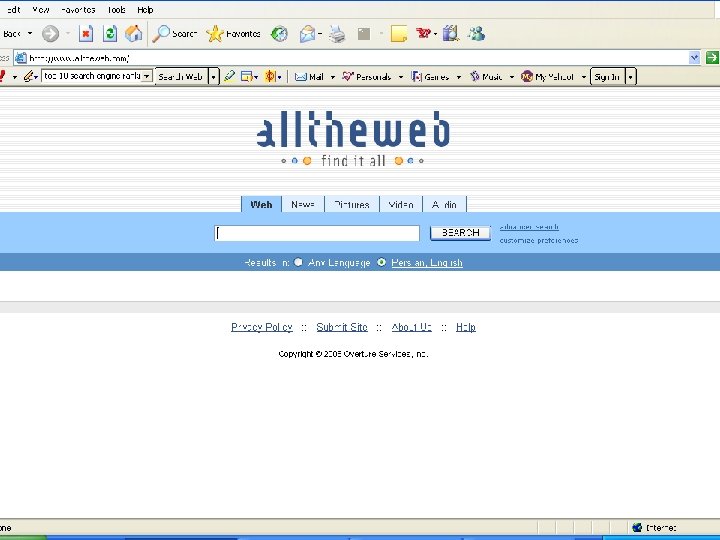
Task: Open the Sign In dropdown arrow
Action: 630,77
